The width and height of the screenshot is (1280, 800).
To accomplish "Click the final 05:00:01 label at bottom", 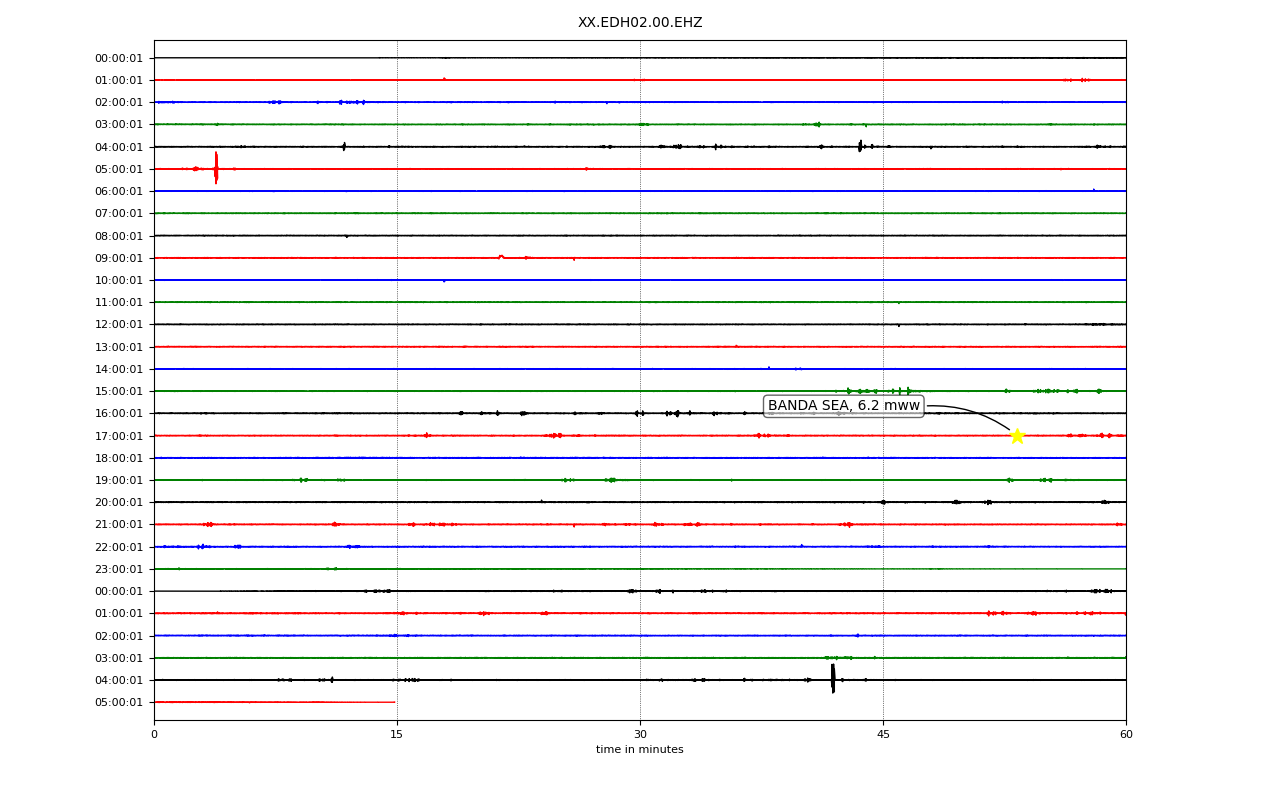I will (x=120, y=702).
